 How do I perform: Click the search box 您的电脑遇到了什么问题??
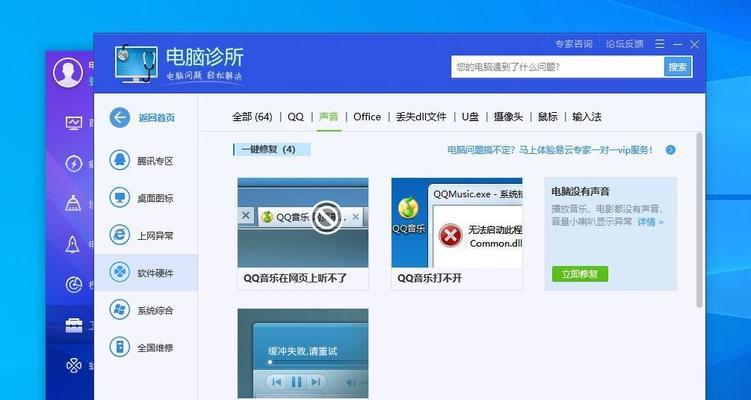coord(558,67)
